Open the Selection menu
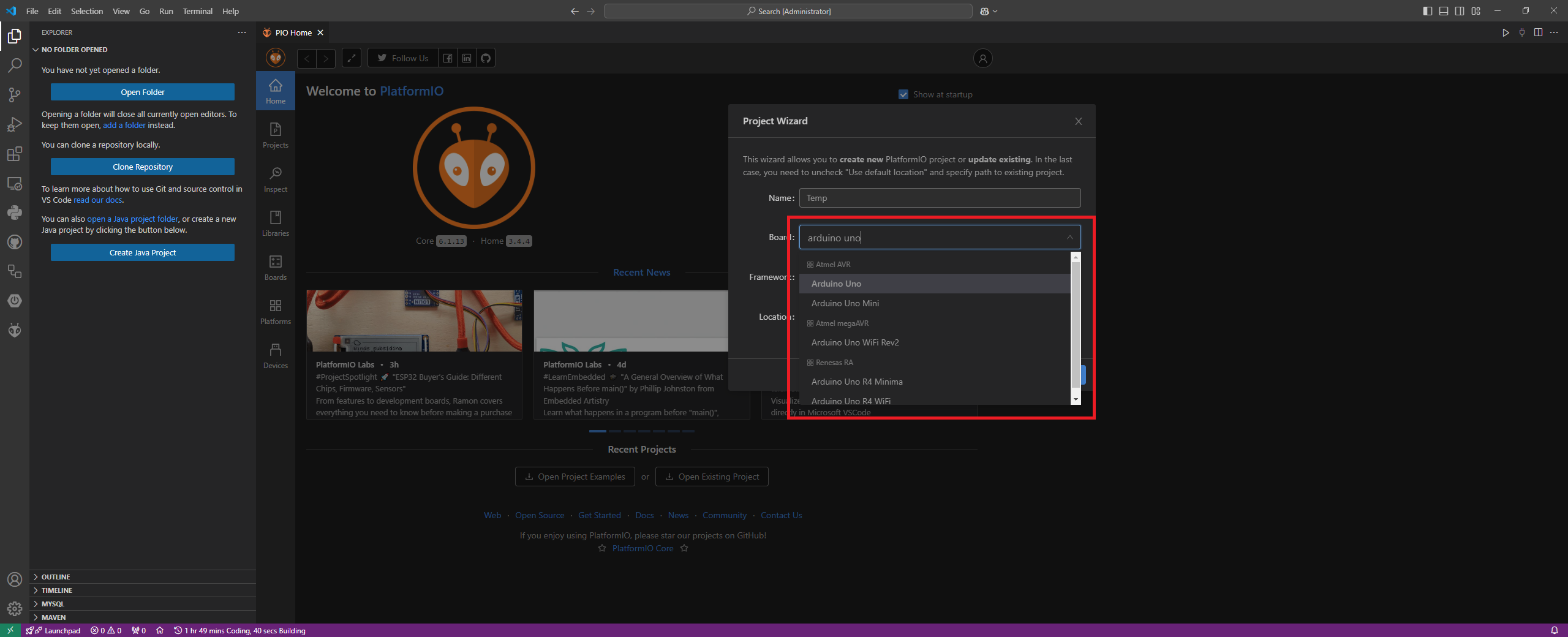This screenshot has width=1568, height=637. tap(87, 11)
